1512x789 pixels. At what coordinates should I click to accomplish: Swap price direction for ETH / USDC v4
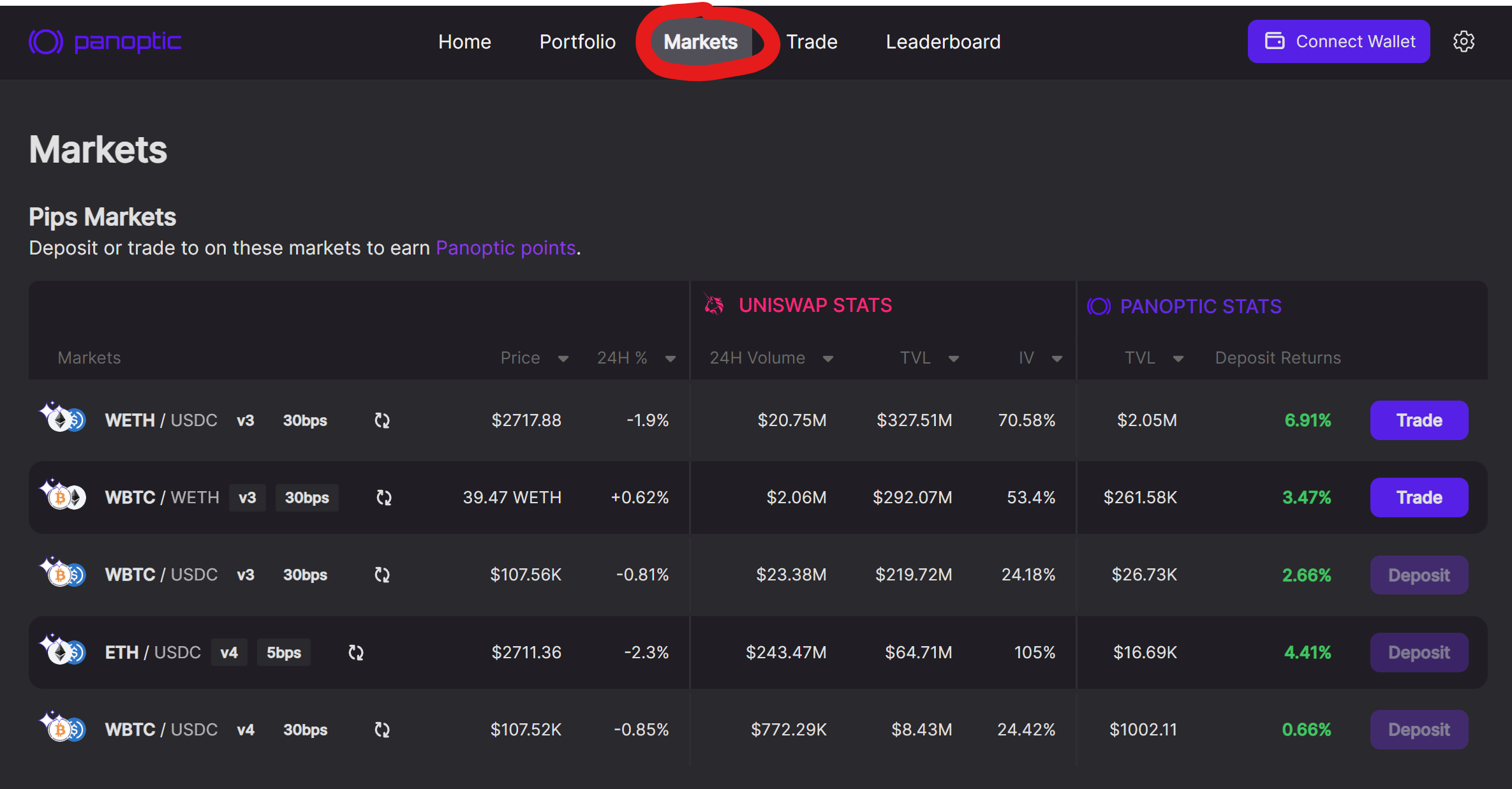356,653
